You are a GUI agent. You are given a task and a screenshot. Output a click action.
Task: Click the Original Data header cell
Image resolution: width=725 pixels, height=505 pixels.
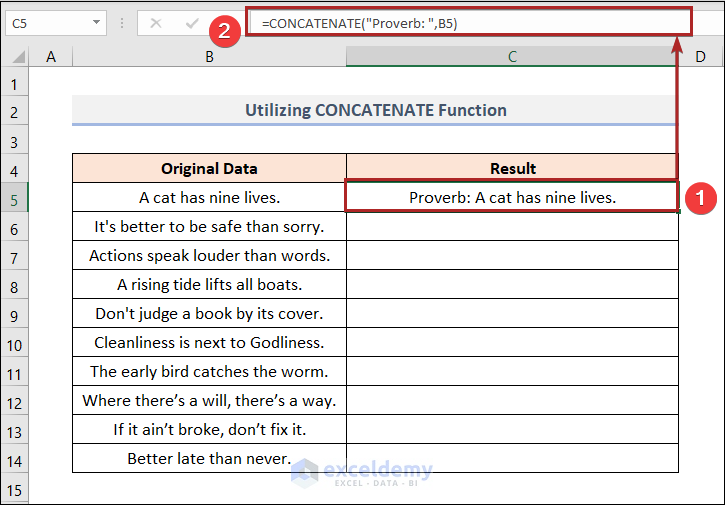[209, 168]
